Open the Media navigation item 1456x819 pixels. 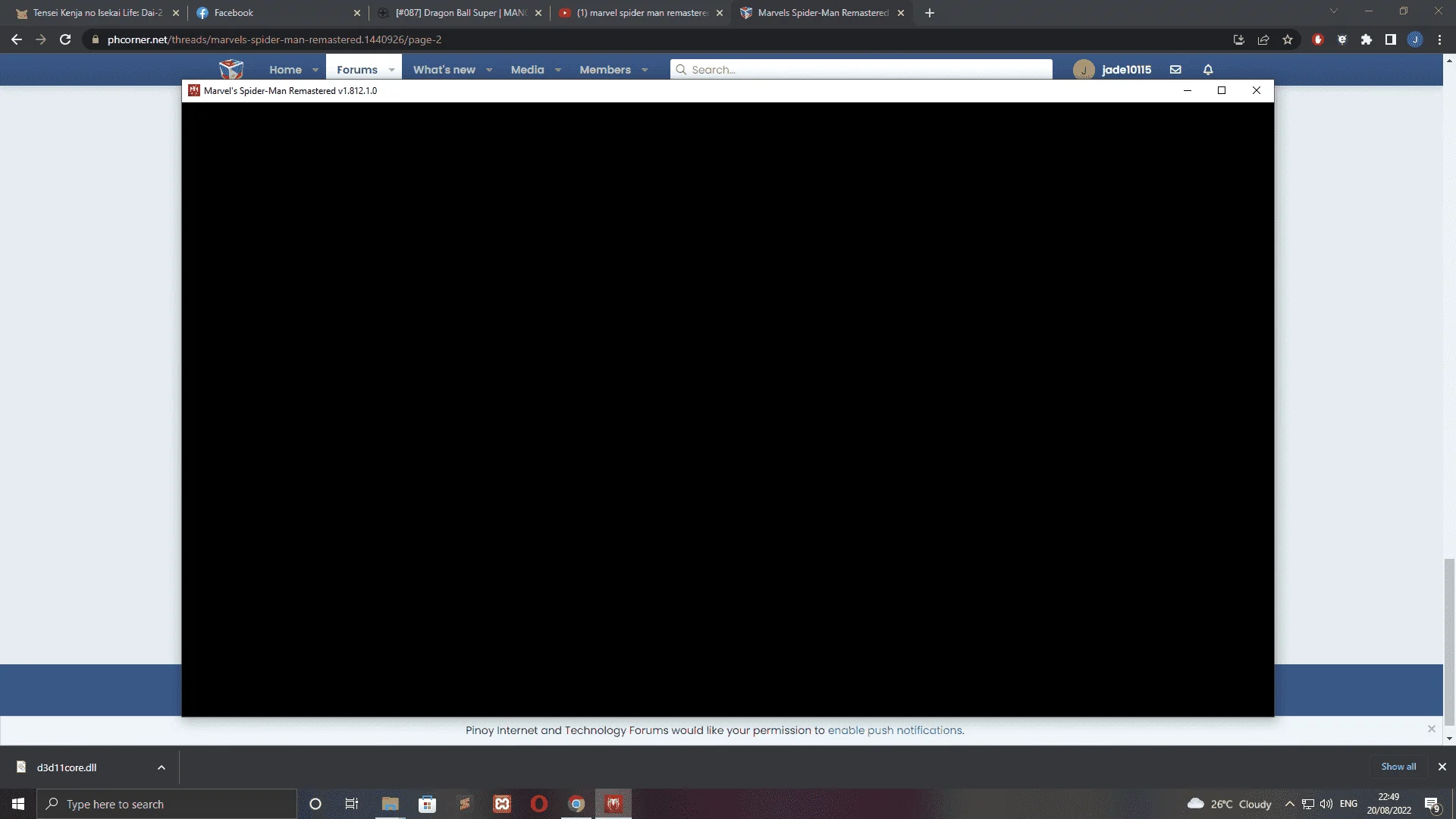[527, 69]
